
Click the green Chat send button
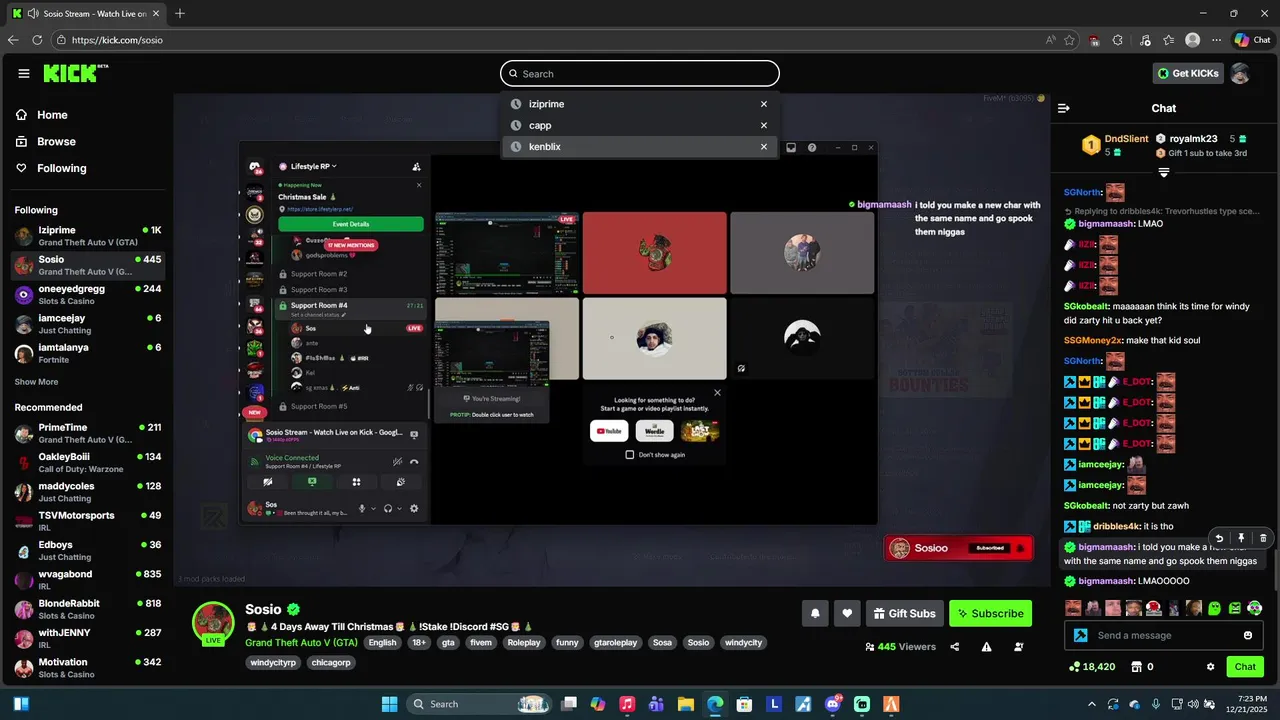click(x=1245, y=667)
